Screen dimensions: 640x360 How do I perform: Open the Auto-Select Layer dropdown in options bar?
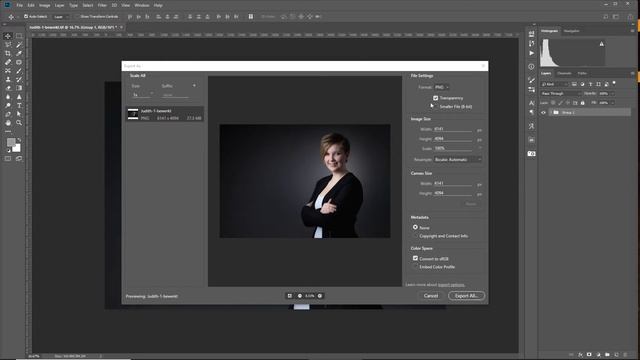click(61, 17)
